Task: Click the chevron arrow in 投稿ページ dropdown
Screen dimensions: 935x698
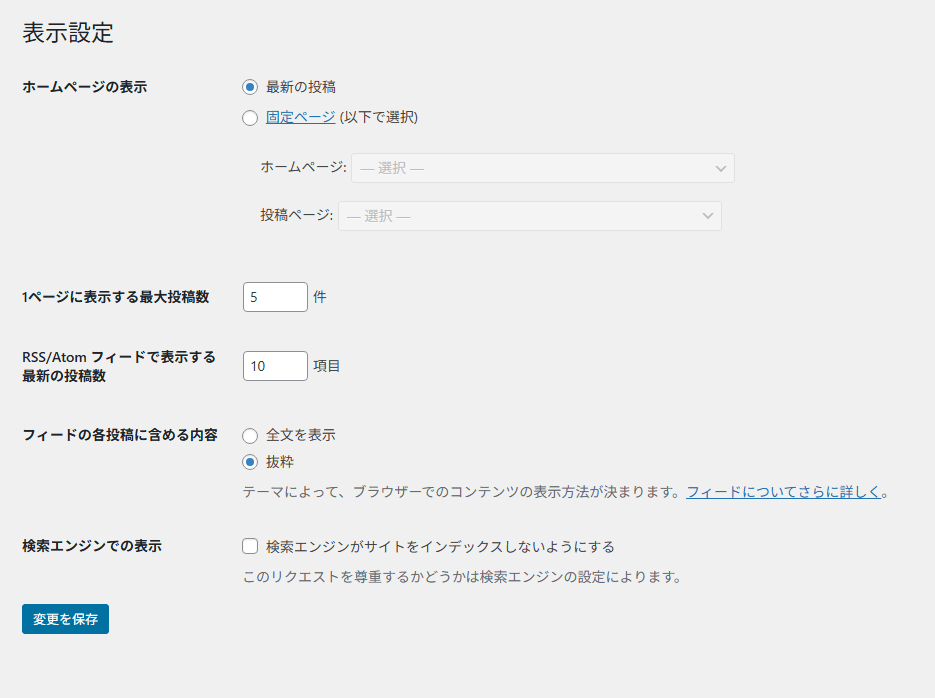Action: (x=708, y=216)
